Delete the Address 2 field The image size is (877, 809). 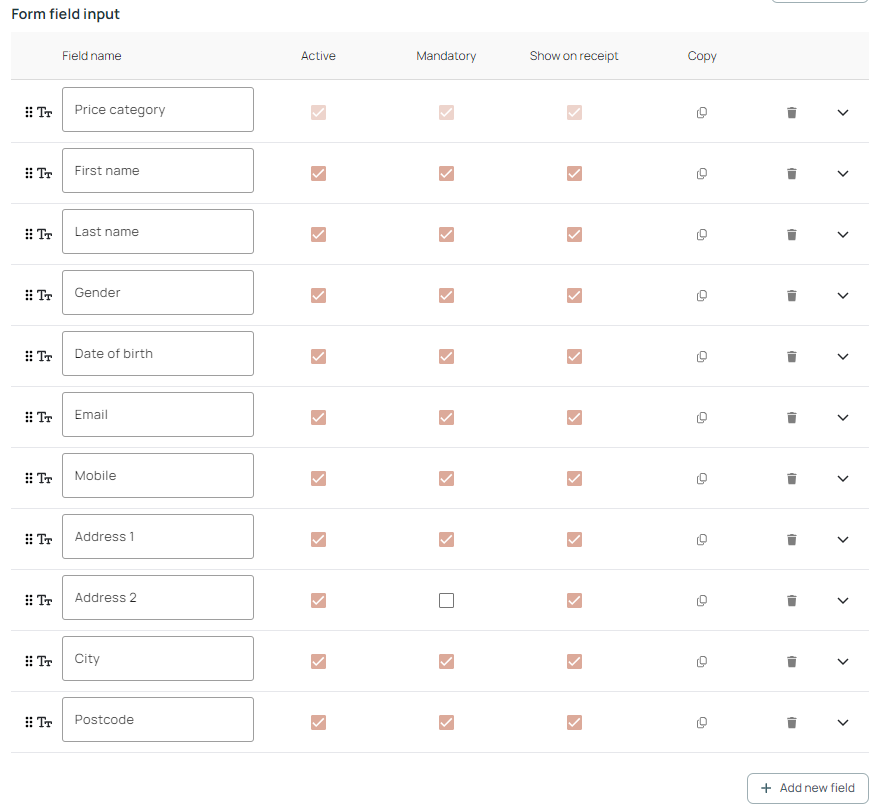click(792, 601)
